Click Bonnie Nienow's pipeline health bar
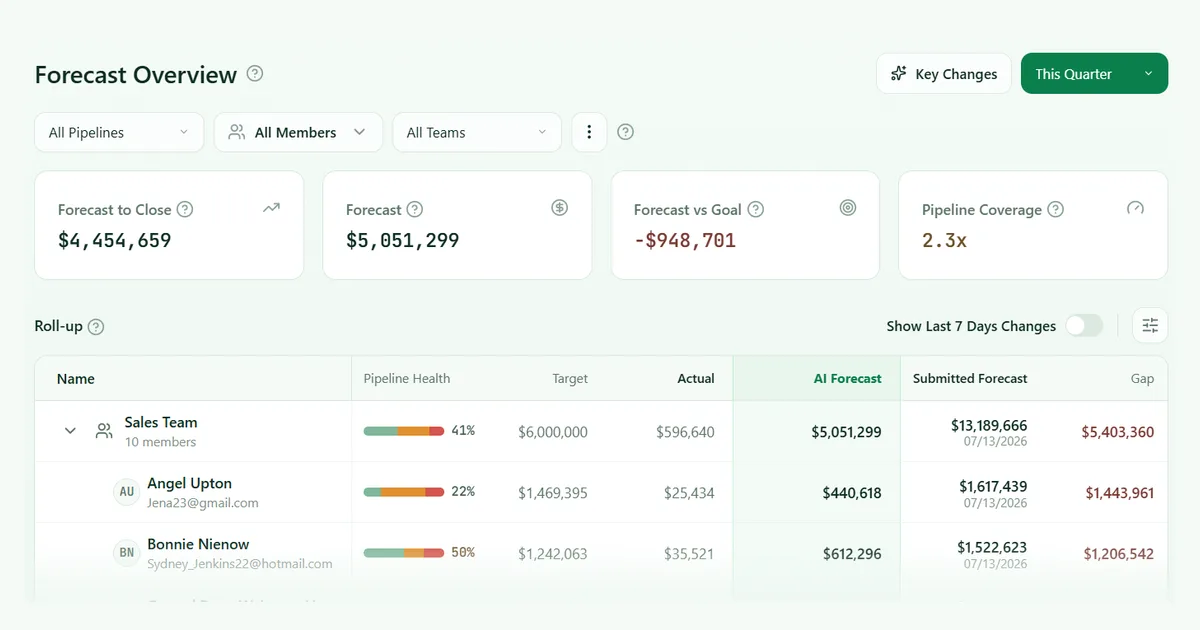Screen dimensions: 1200x630 (404, 553)
